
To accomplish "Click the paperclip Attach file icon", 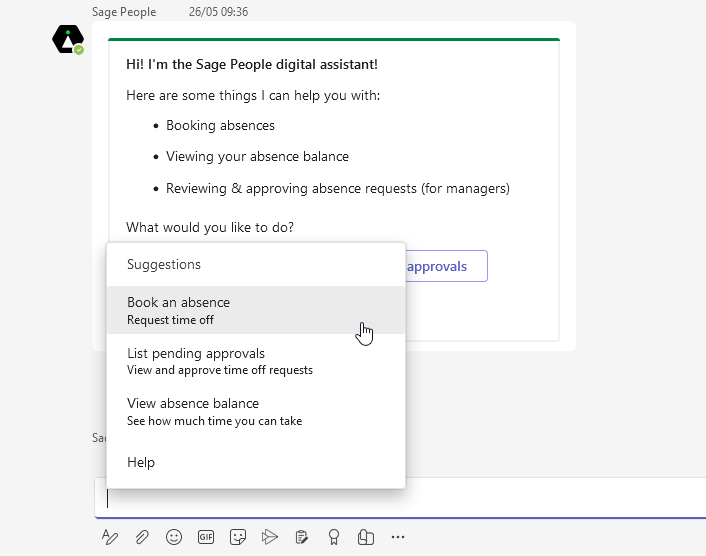I will pyautogui.click(x=142, y=537).
